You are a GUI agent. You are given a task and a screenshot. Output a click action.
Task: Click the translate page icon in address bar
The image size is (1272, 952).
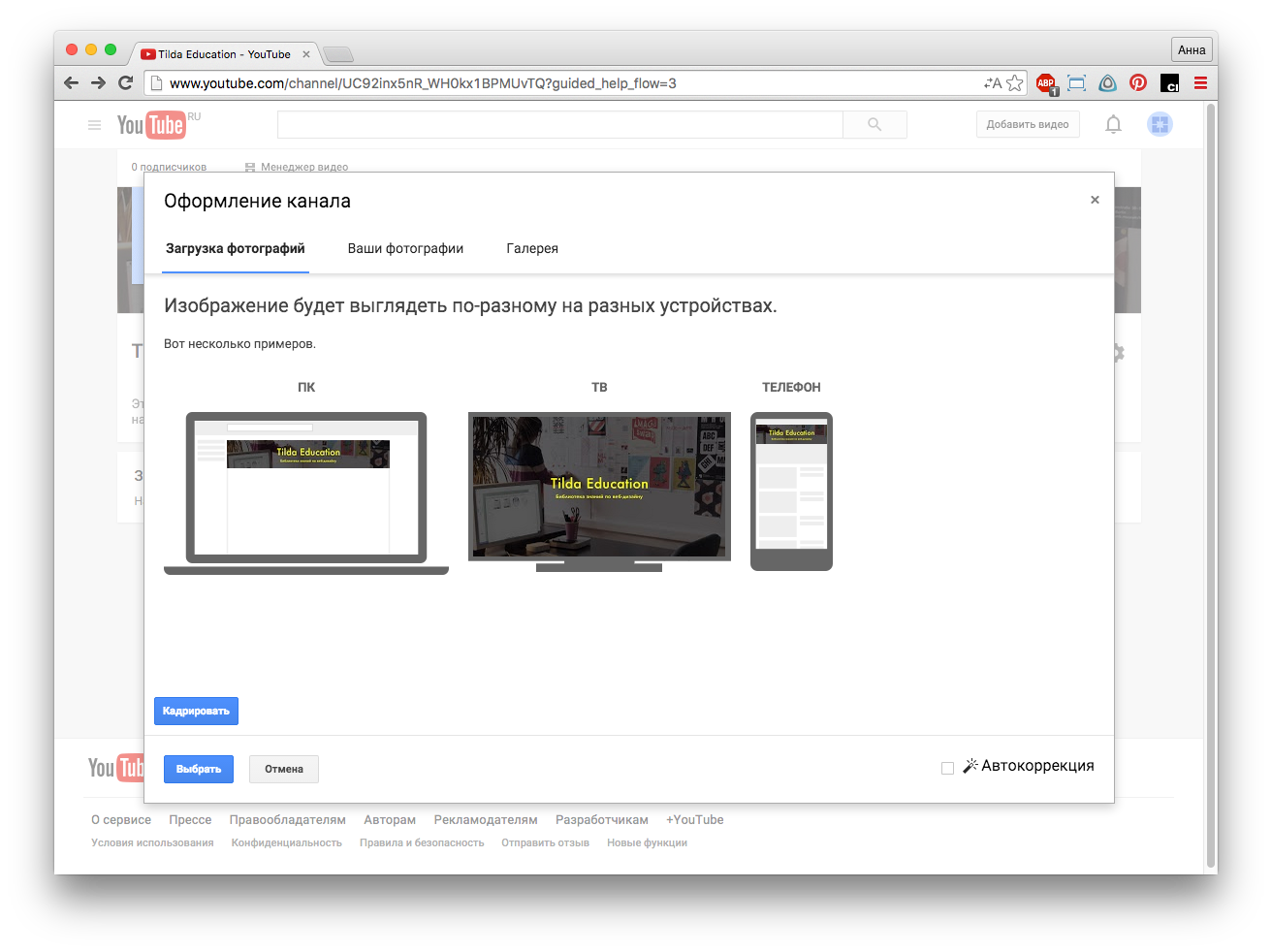click(x=992, y=83)
